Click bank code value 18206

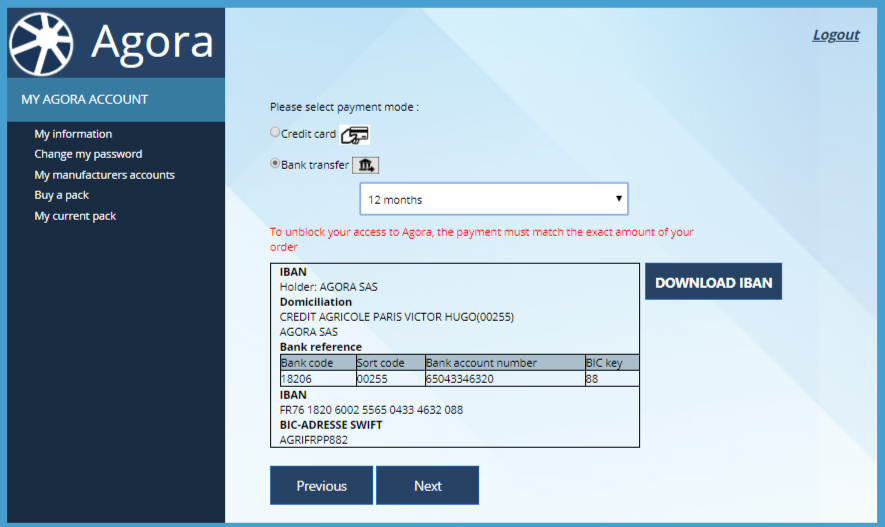pos(296,379)
